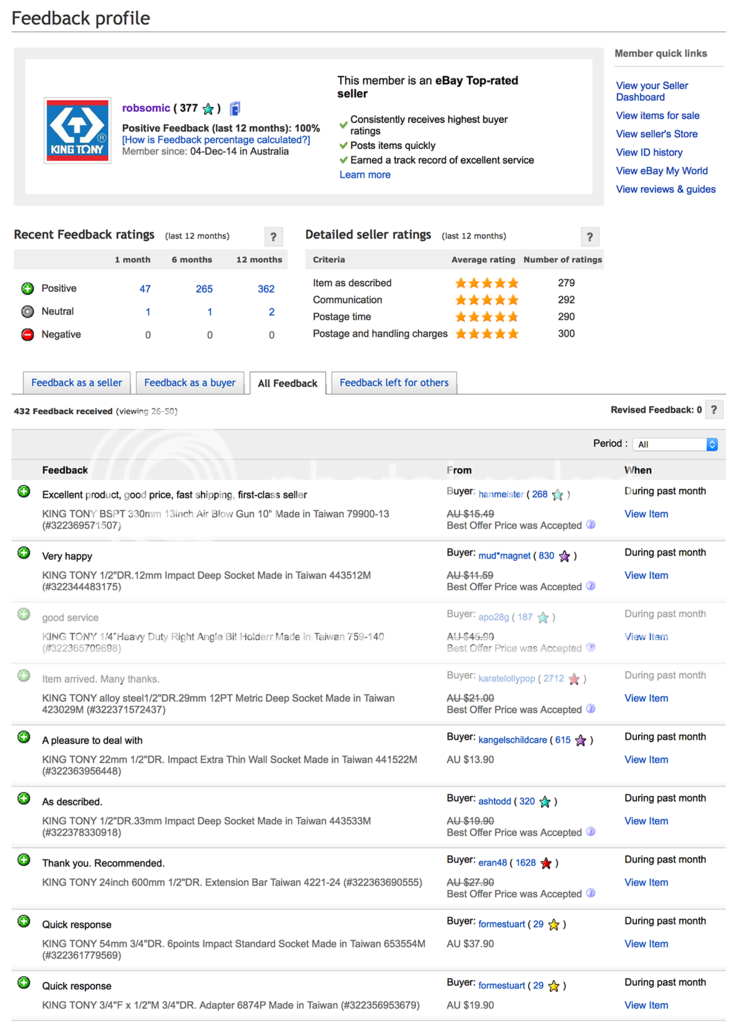Open the Learn more link
The width and height of the screenshot is (742, 1024).
pos(365,175)
